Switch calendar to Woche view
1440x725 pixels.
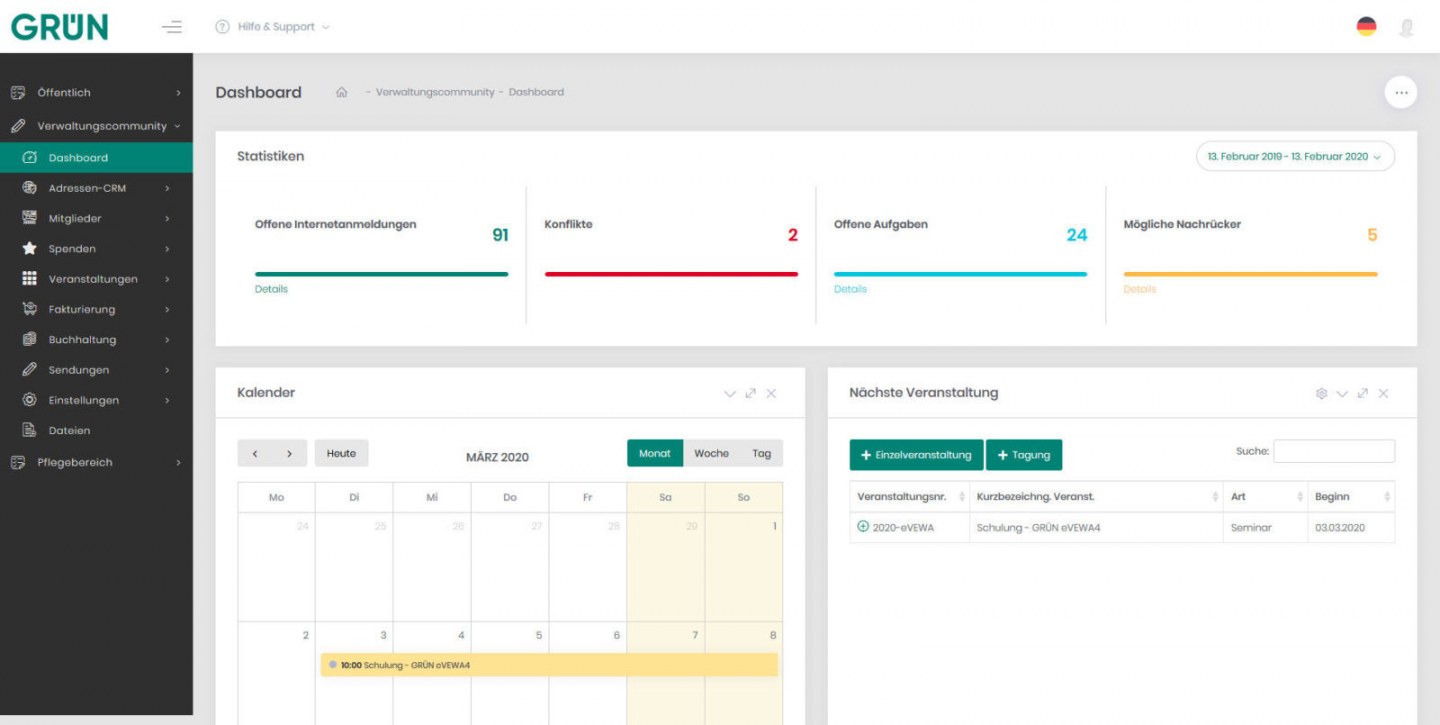point(711,453)
